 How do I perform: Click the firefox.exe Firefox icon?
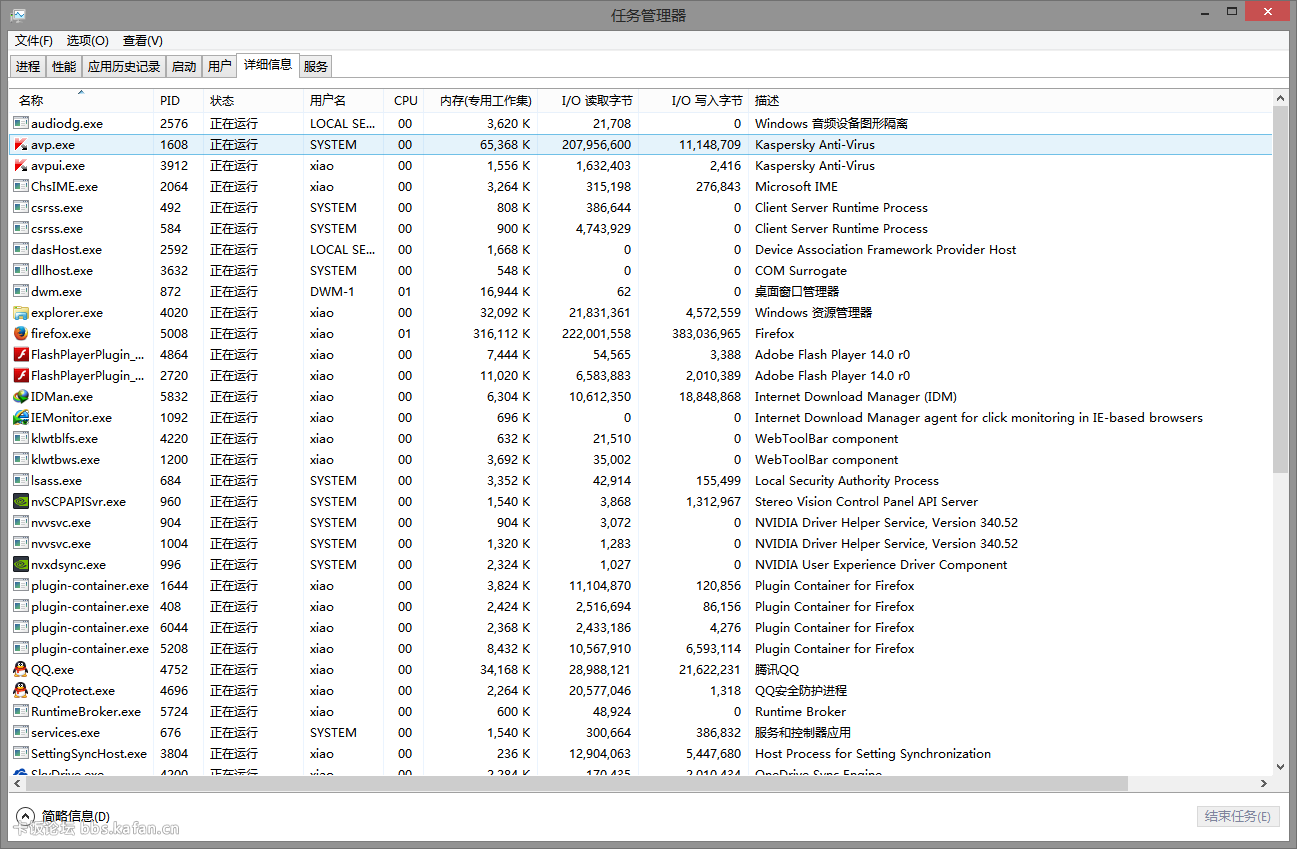click(21, 333)
